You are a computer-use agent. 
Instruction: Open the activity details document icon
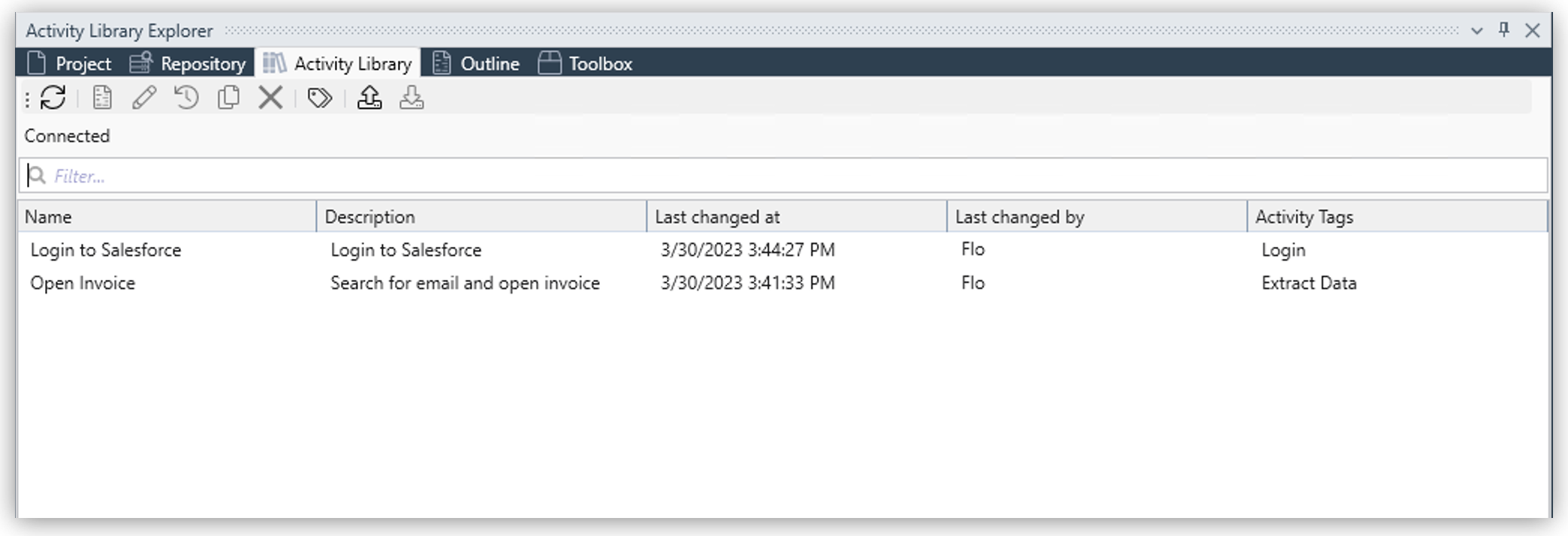click(x=101, y=98)
